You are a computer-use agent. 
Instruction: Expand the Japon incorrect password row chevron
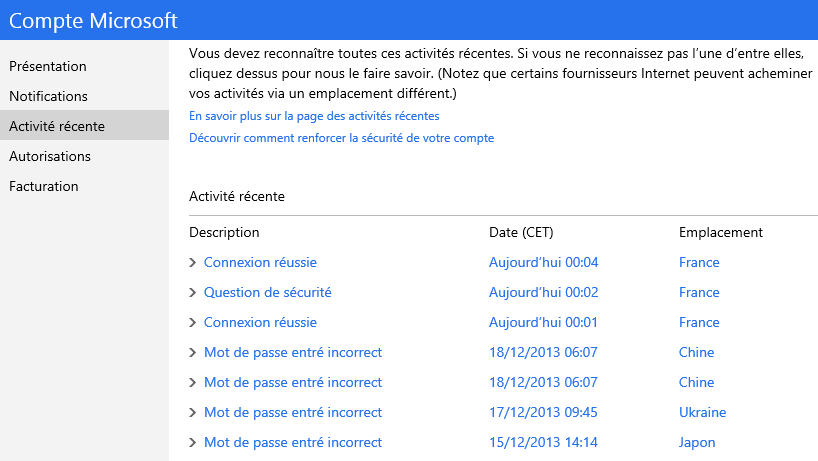point(193,443)
